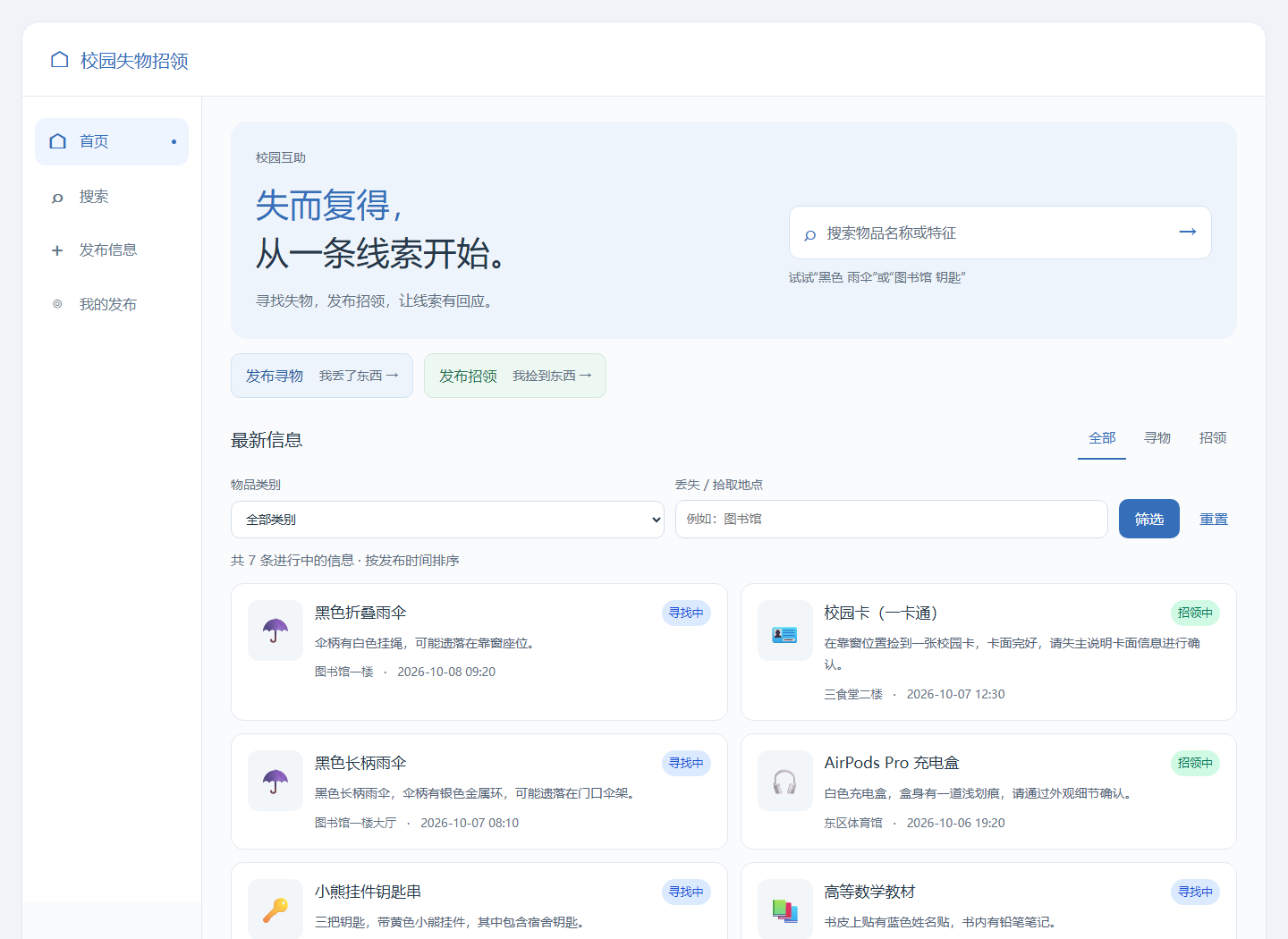This screenshot has width=1288, height=939.
Task: Open the 全部类别 category dropdown
Action: (x=447, y=520)
